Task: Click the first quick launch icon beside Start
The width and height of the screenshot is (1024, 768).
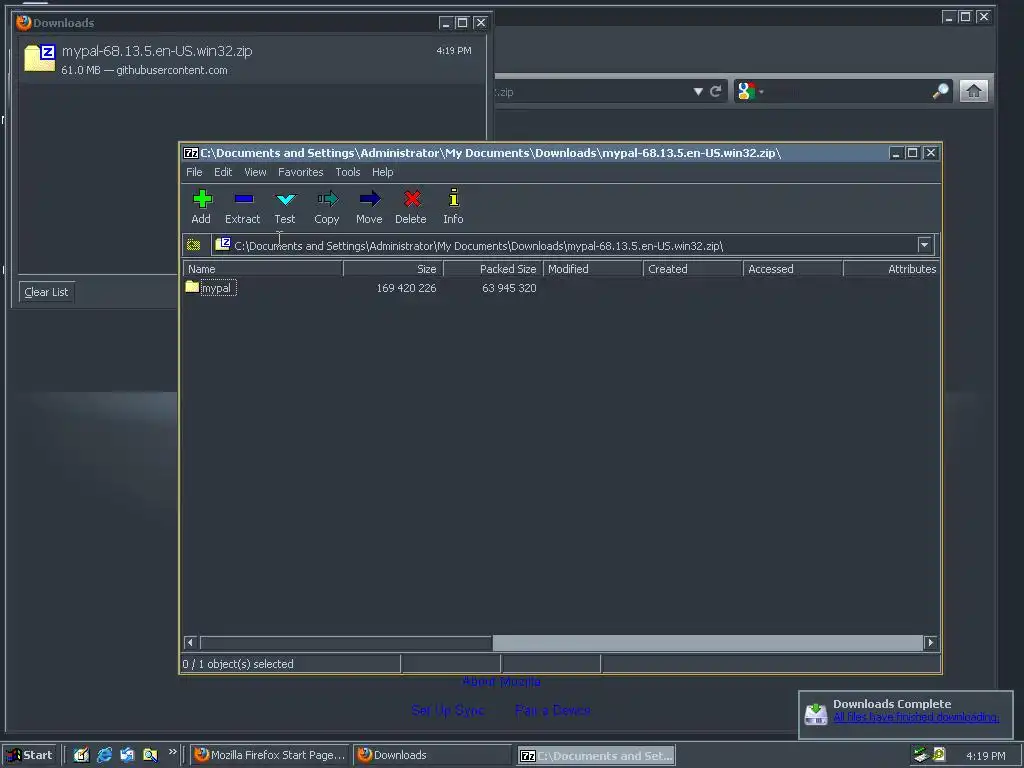Action: [81, 755]
